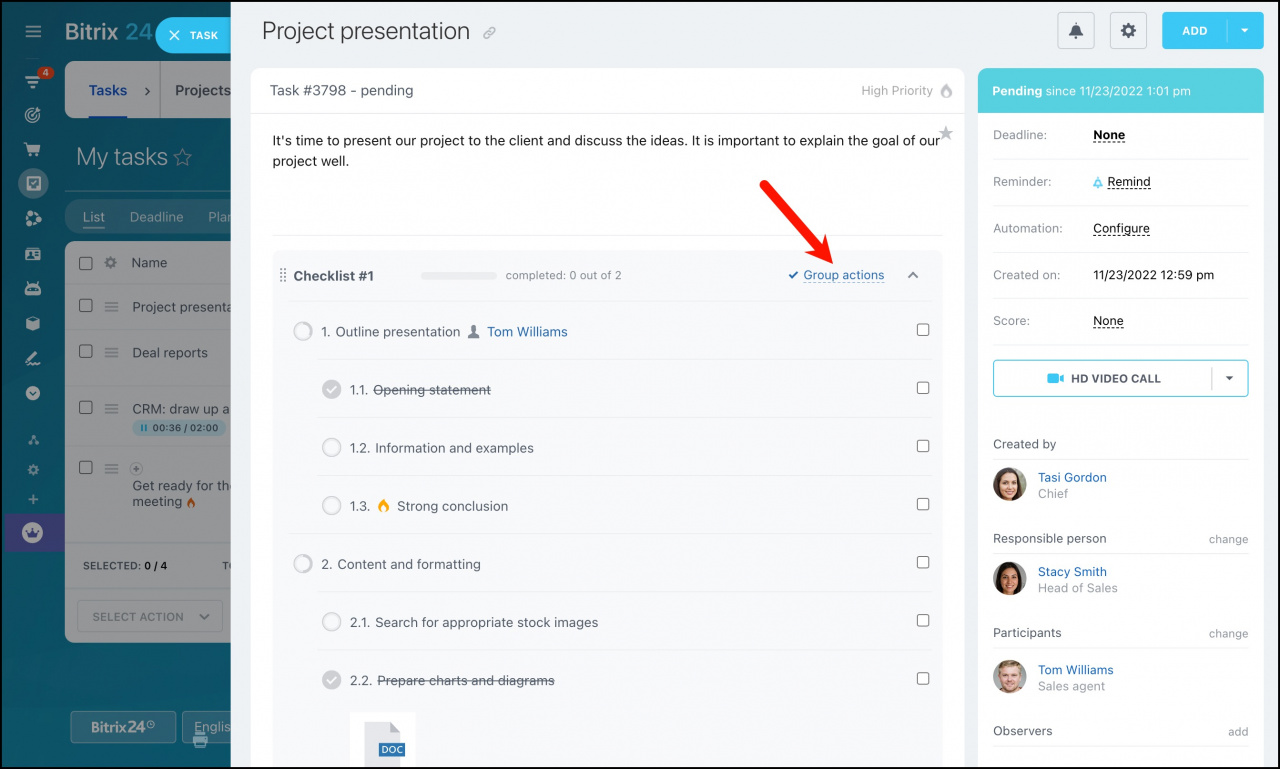The image size is (1280, 769).
Task: Click the bell notification button
Action: (x=1076, y=31)
